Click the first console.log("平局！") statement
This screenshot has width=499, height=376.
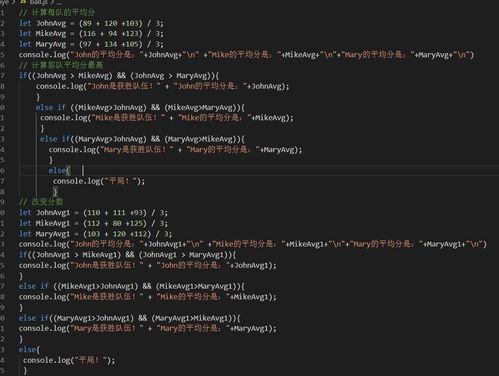[x=99, y=181]
